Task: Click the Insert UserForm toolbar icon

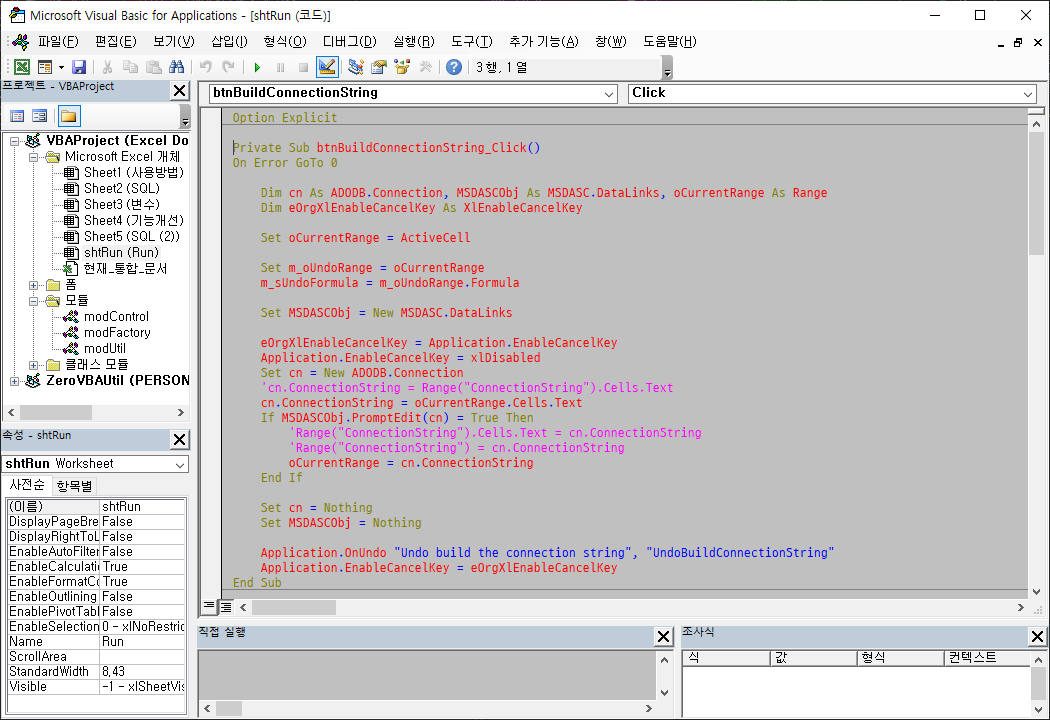Action: tap(45, 67)
